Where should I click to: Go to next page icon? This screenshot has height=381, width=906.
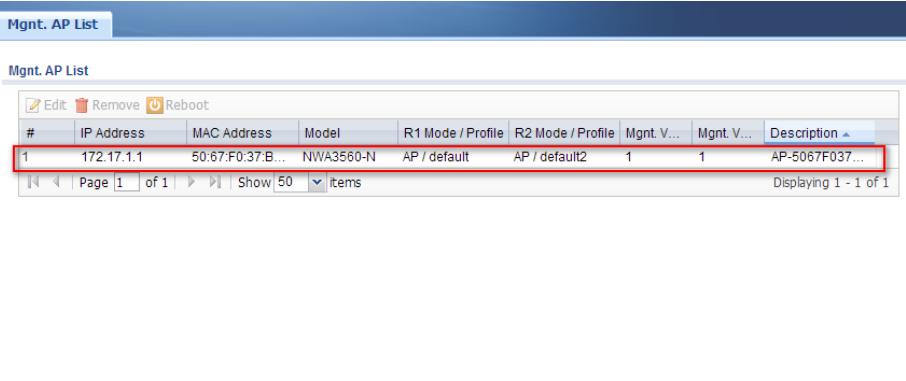tap(192, 182)
